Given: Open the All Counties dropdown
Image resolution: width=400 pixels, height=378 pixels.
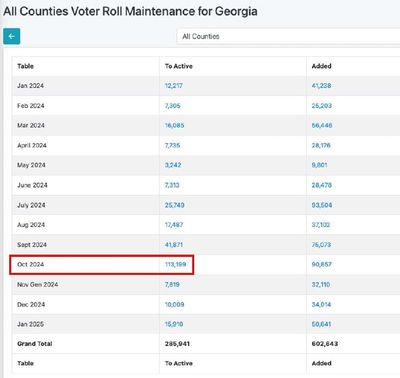Looking at the screenshot, I should [288, 36].
